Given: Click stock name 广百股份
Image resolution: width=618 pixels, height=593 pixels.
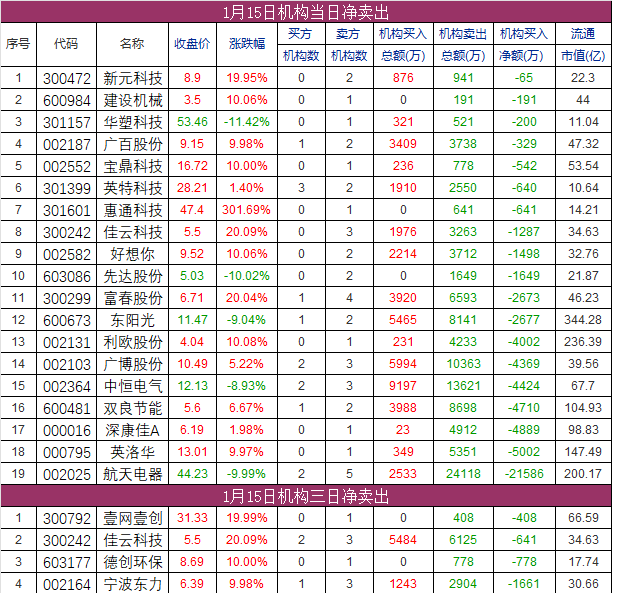Looking at the screenshot, I should tap(133, 145).
